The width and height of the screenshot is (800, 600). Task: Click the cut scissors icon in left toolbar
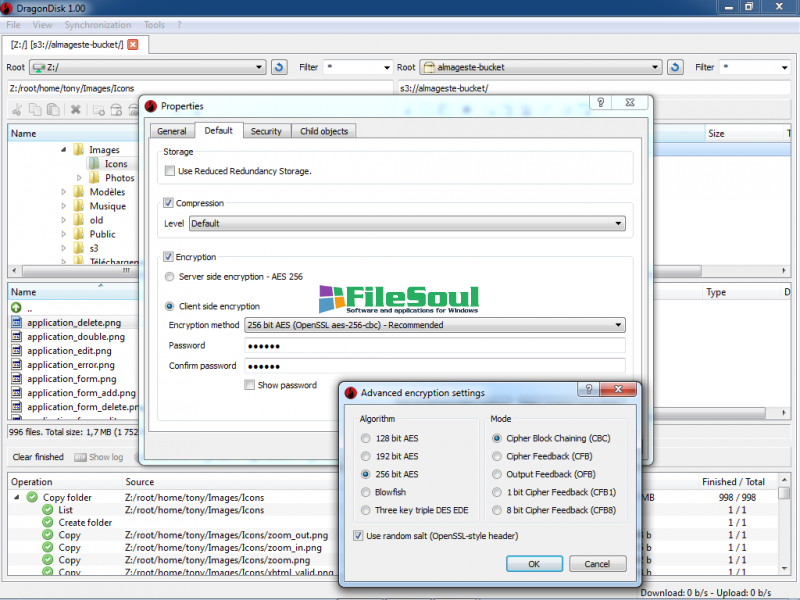click(17, 110)
